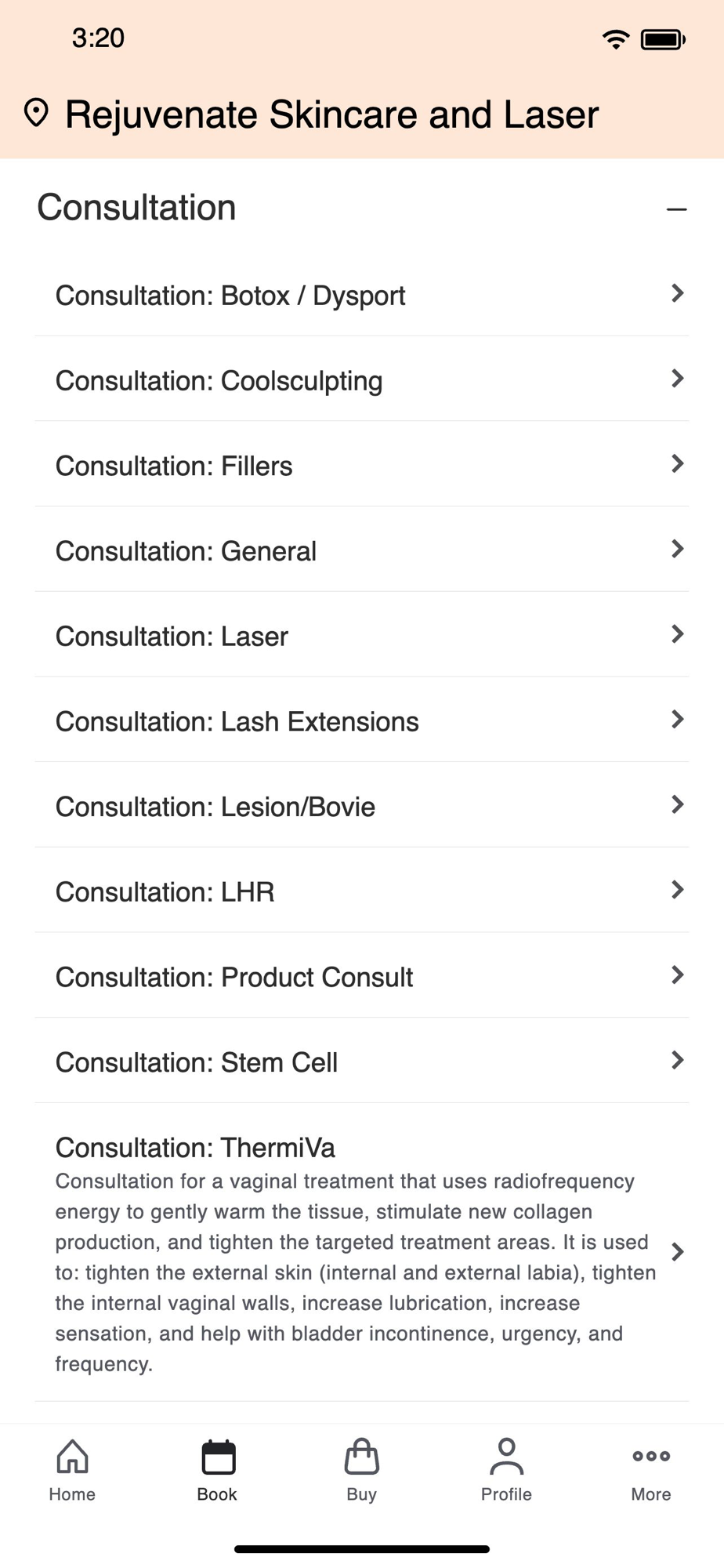This screenshot has height=1568, width=724.
Task: Tap Rejuvenate Skincare and Laser title
Action: point(331,114)
